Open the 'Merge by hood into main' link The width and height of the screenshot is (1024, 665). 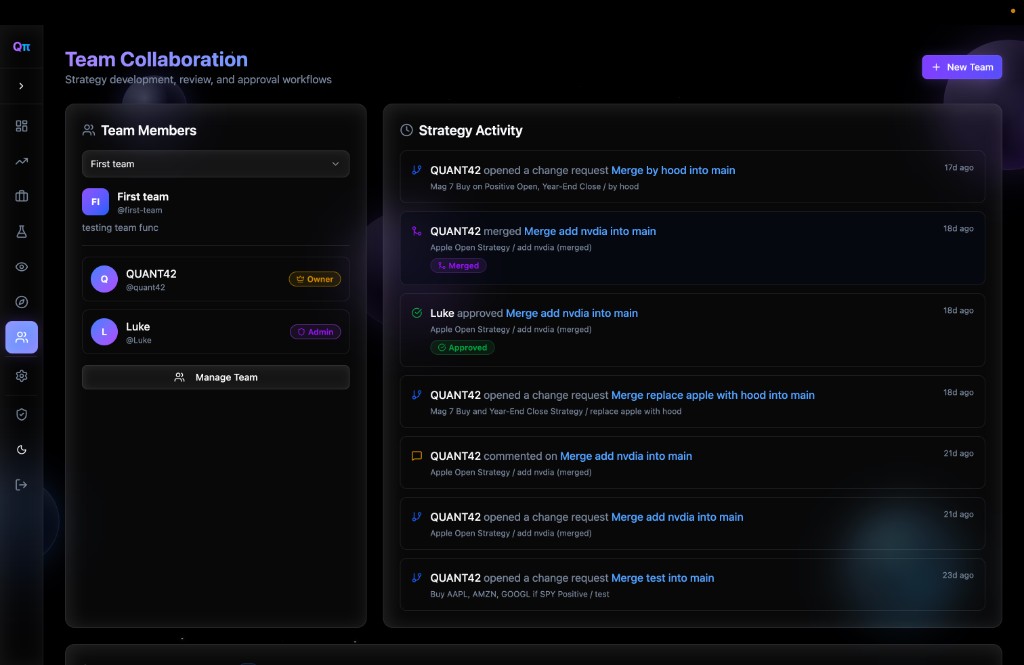coord(672,171)
